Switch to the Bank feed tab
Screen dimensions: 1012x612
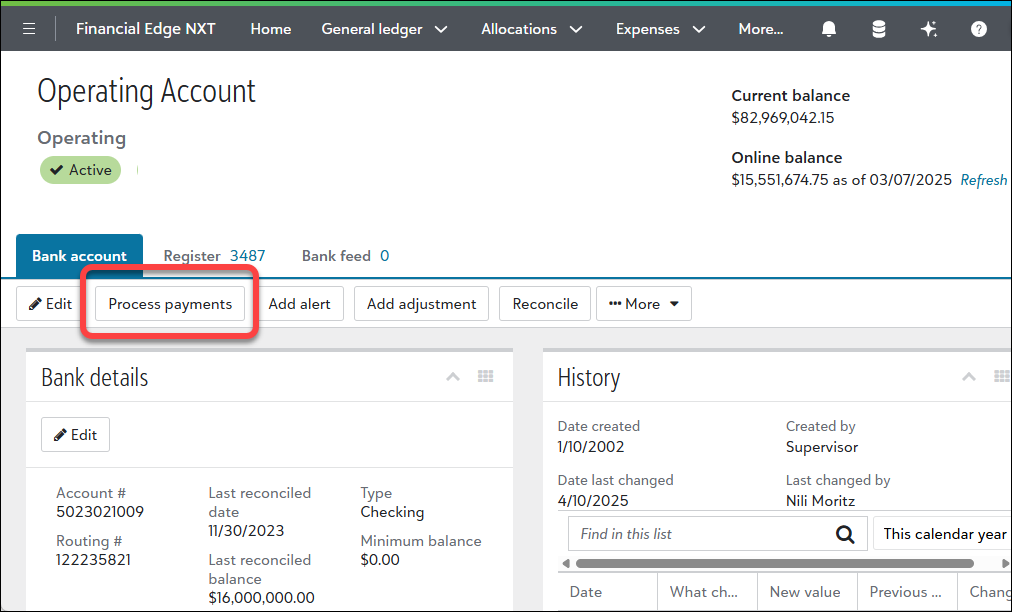[x=345, y=256]
